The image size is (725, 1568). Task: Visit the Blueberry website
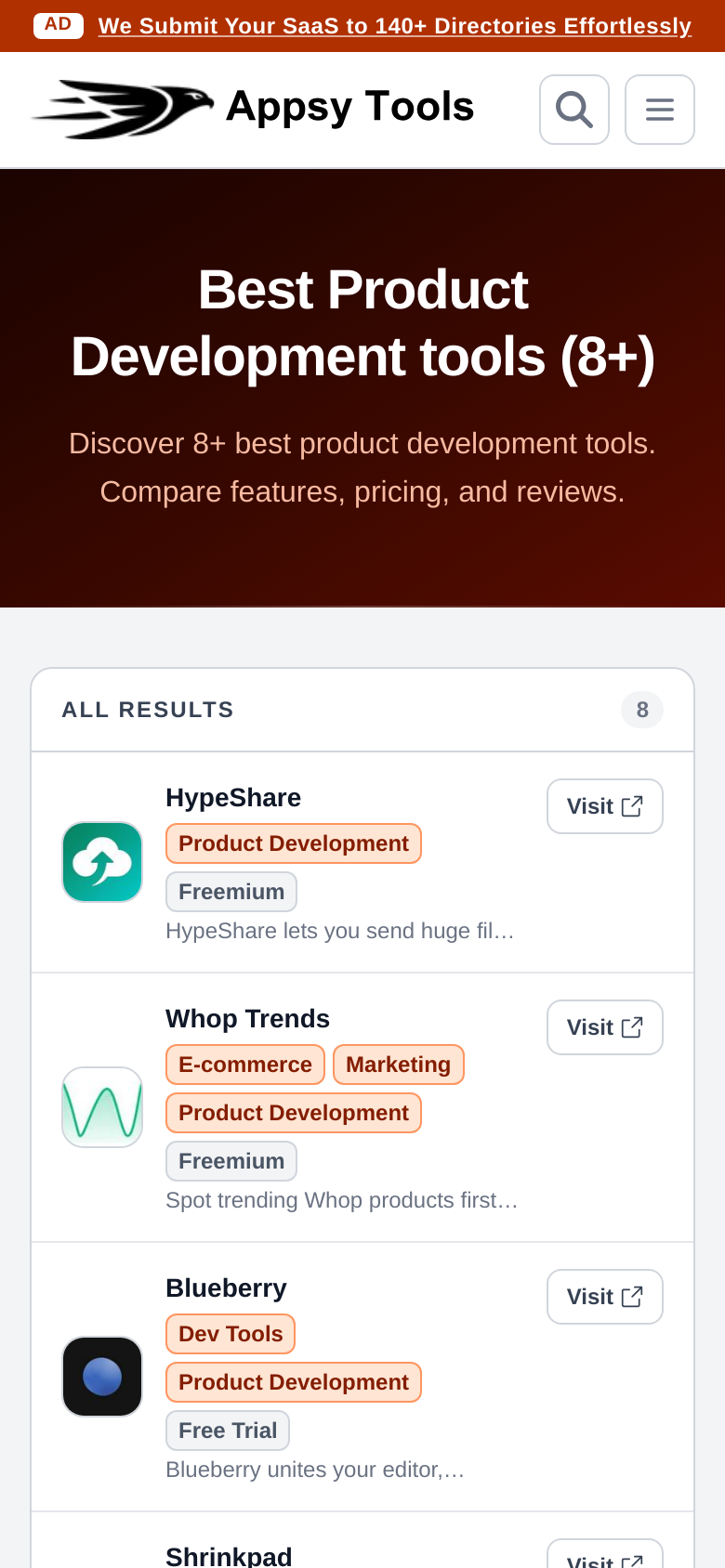605,1297
